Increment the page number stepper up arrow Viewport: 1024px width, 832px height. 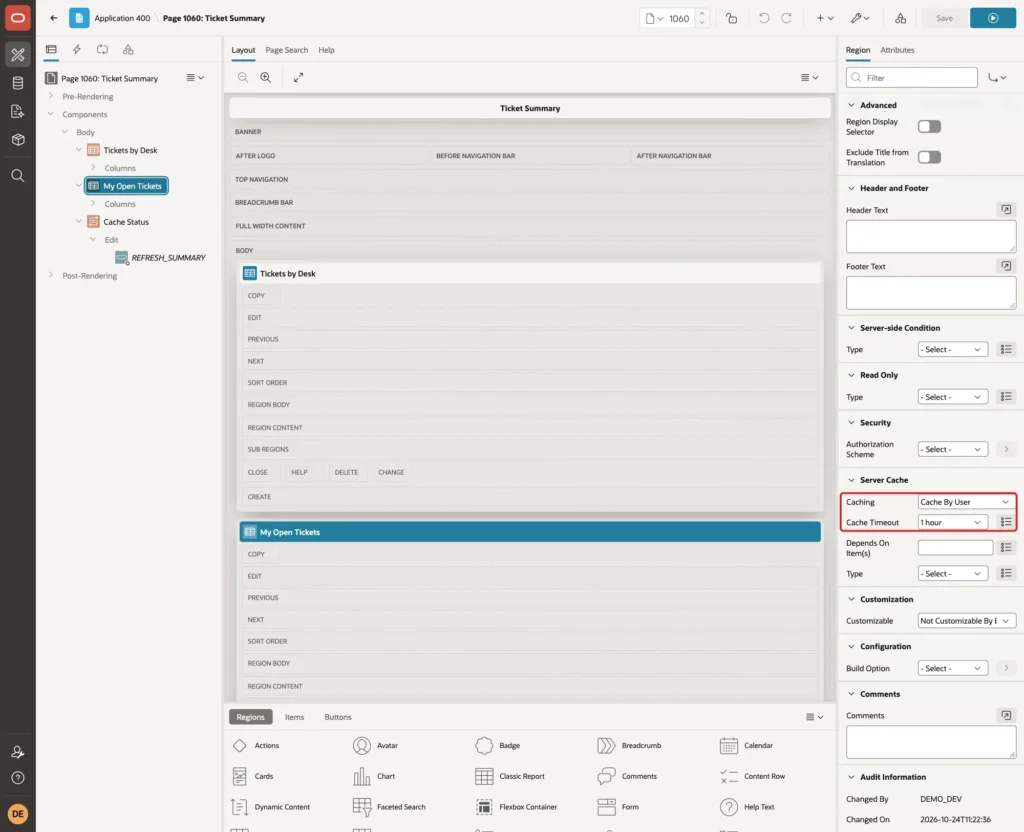pyautogui.click(x=702, y=13)
